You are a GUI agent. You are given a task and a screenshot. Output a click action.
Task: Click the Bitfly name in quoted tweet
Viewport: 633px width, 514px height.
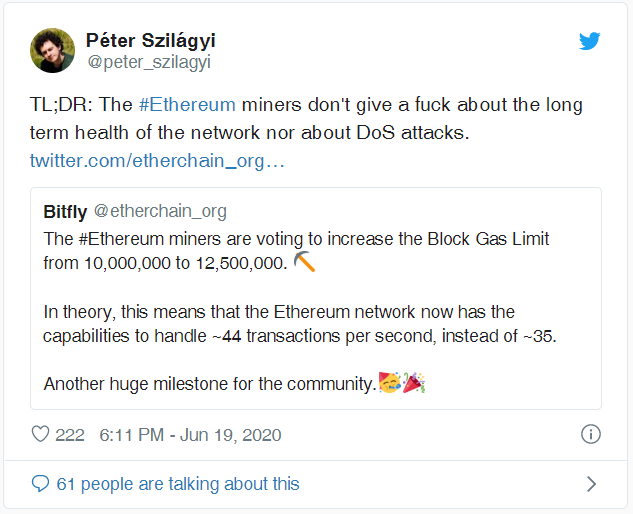(65, 211)
